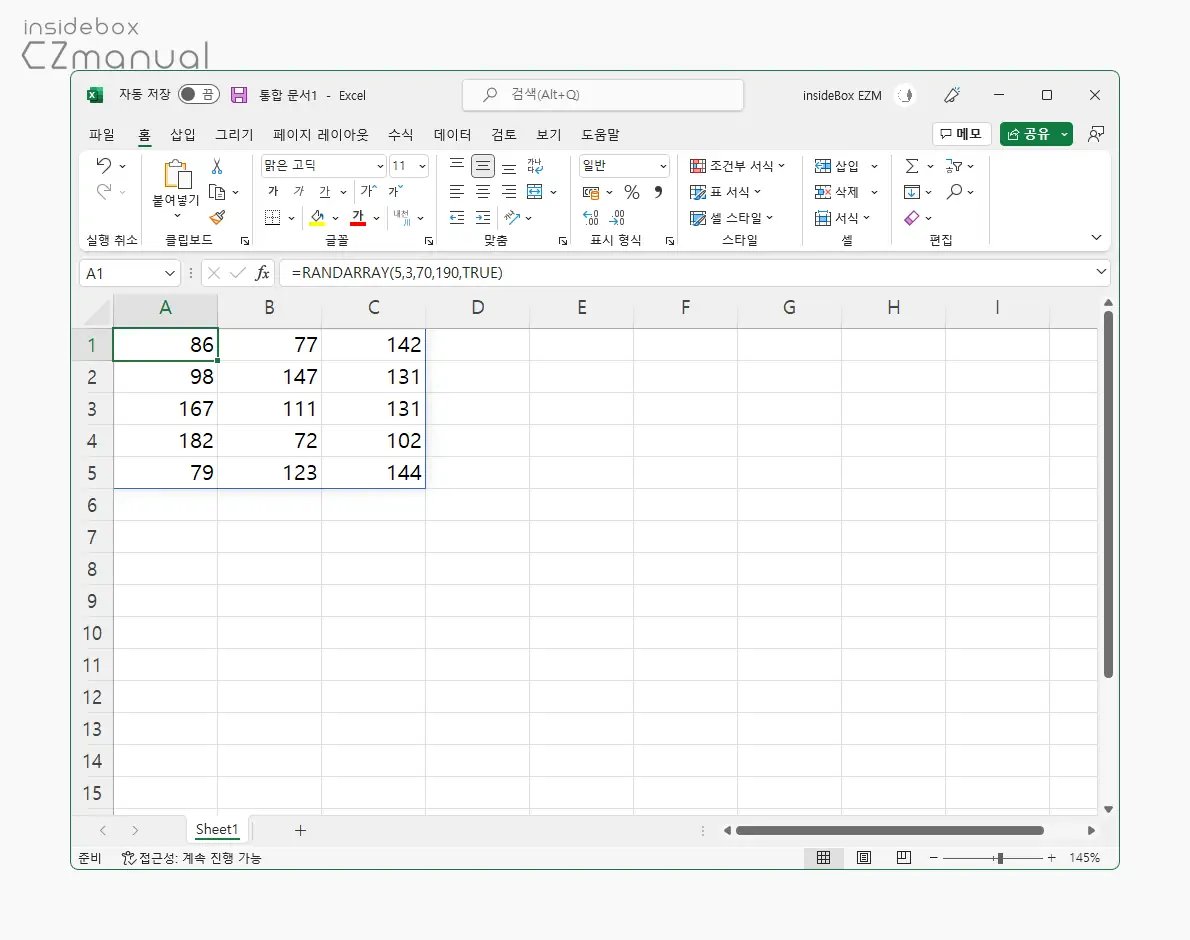Toggle middle vertical alignment
This screenshot has height=940, width=1190.
(483, 166)
